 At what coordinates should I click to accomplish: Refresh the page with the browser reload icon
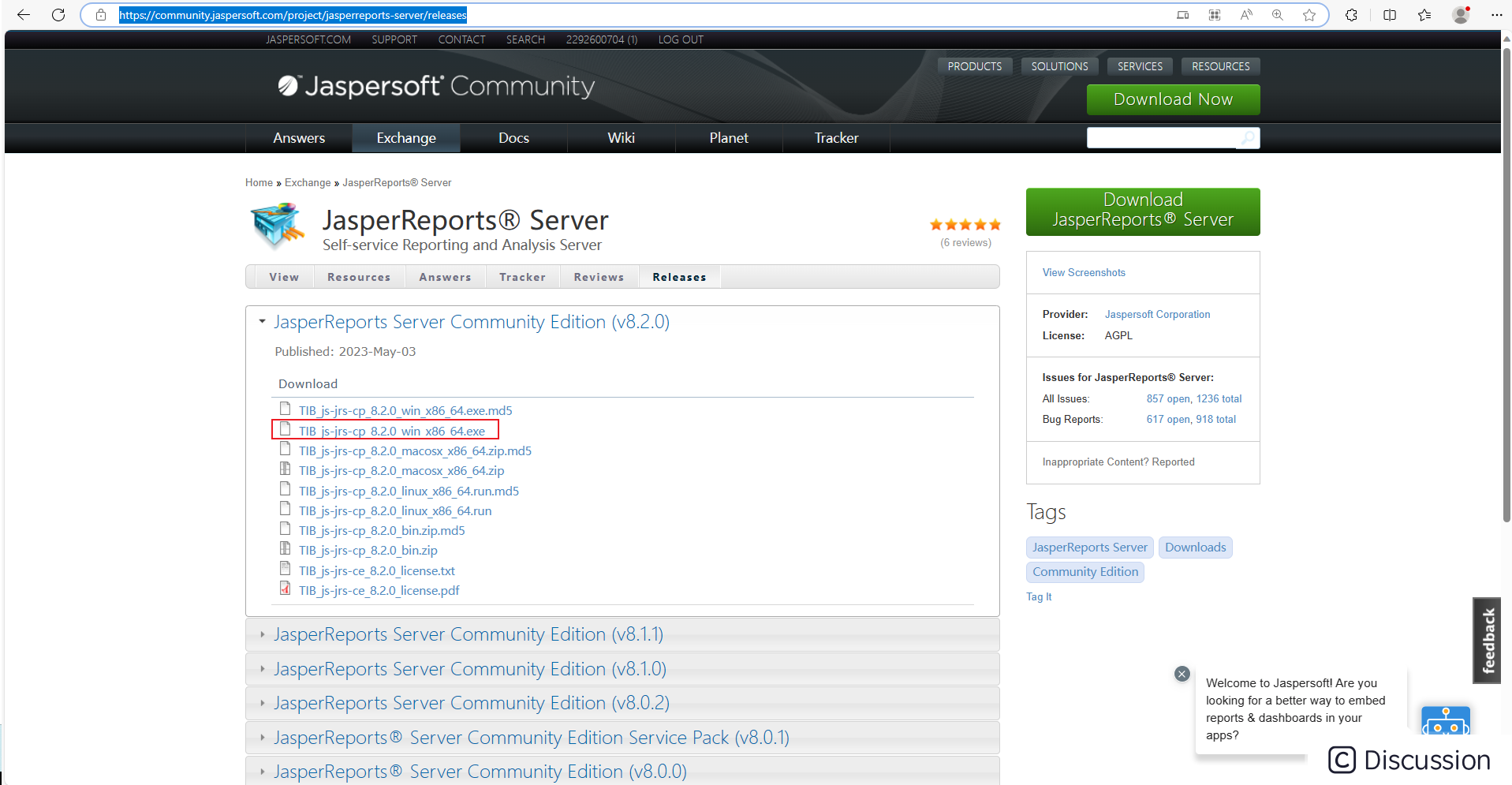click(x=58, y=14)
